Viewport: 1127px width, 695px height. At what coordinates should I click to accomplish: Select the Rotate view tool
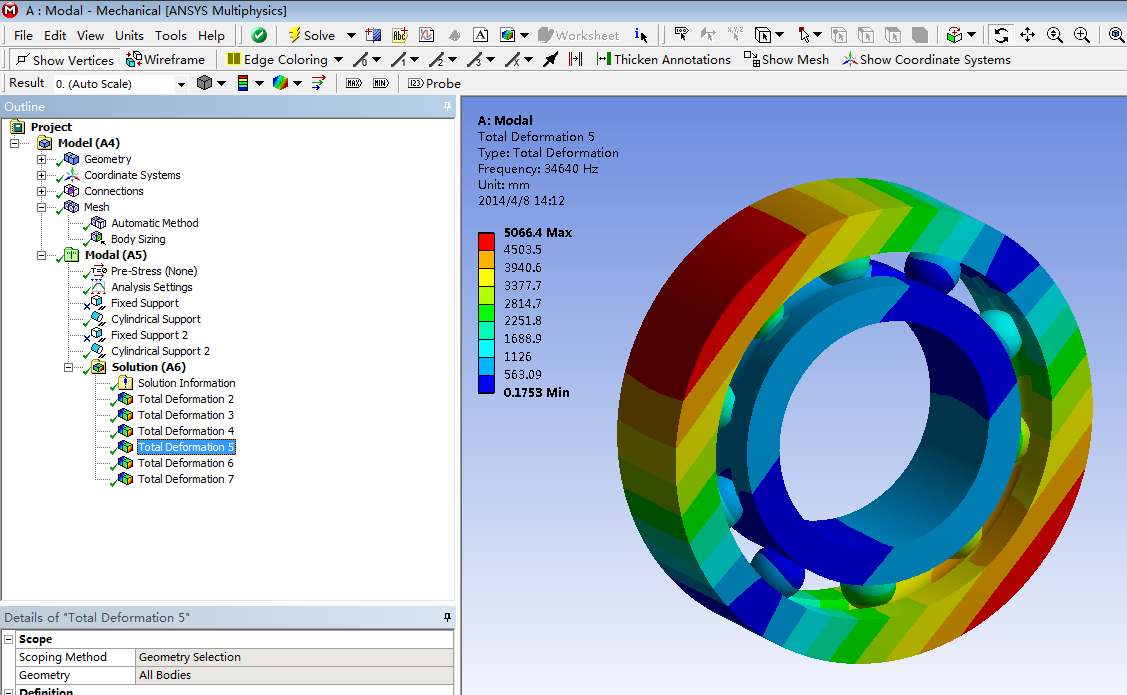[x=1001, y=35]
